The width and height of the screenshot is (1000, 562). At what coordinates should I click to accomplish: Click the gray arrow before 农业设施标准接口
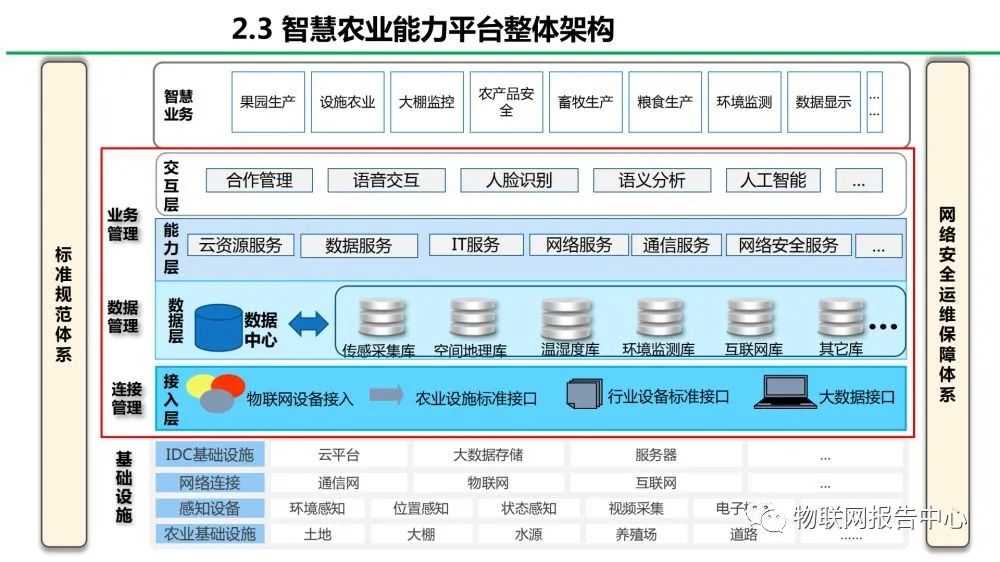coord(386,395)
